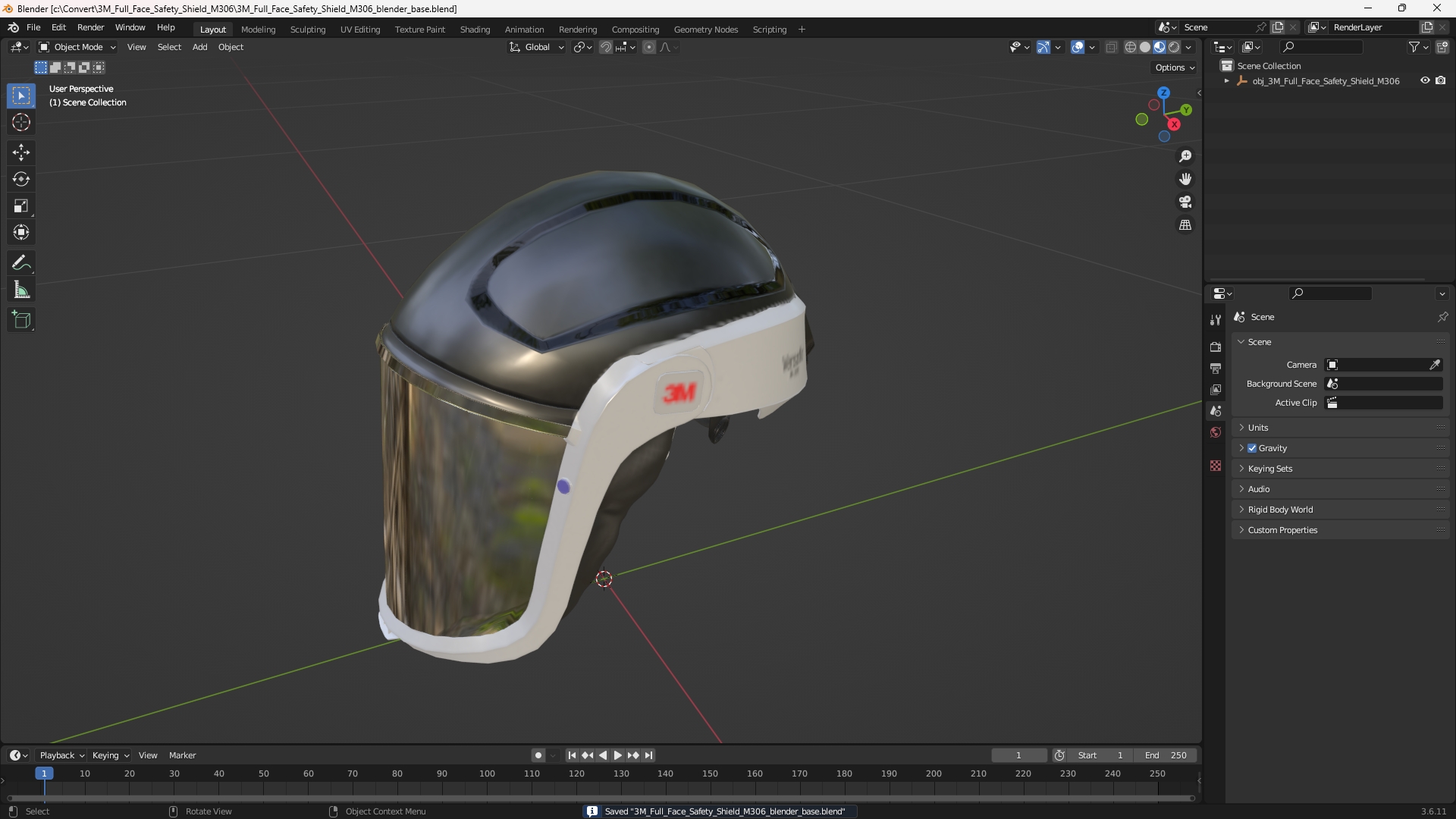Screen dimensions: 1456x819
Task: Select the Select Box tool
Action: pos(21,96)
